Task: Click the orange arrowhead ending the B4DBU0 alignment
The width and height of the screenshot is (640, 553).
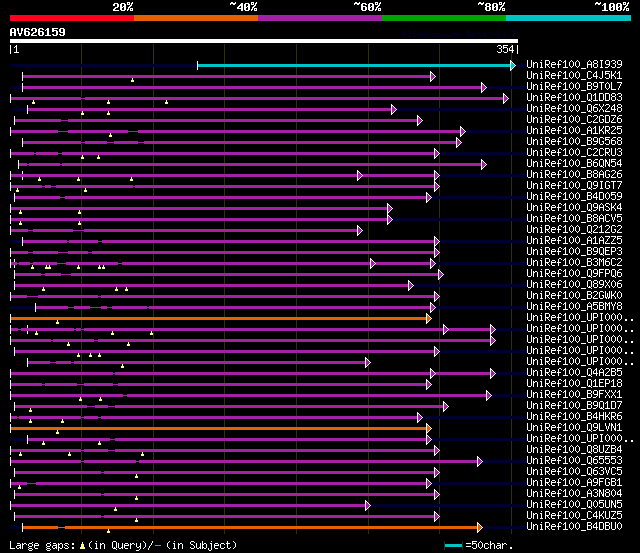Action: pyautogui.click(x=480, y=528)
